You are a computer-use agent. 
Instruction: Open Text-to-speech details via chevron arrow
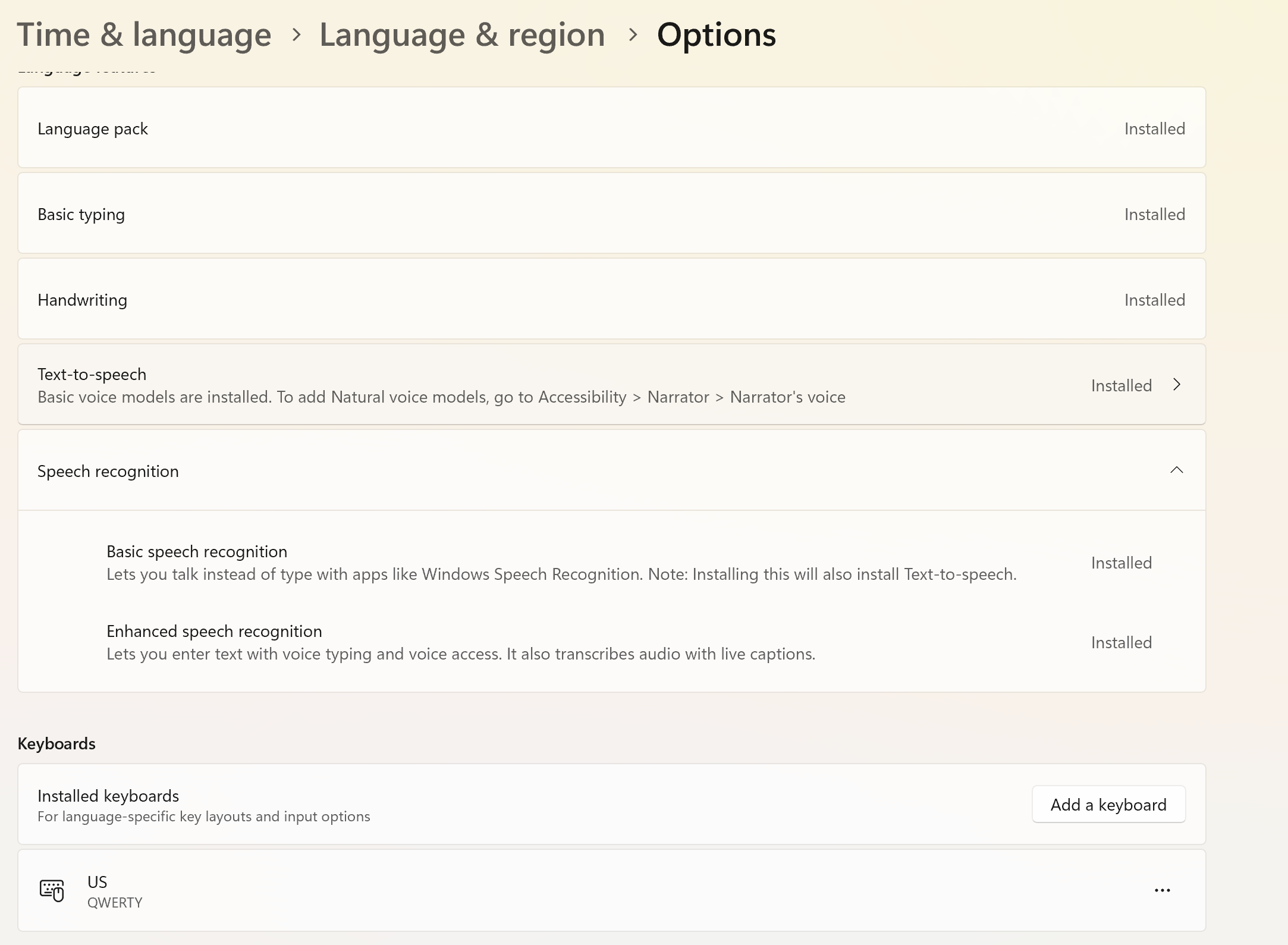[x=1177, y=385]
